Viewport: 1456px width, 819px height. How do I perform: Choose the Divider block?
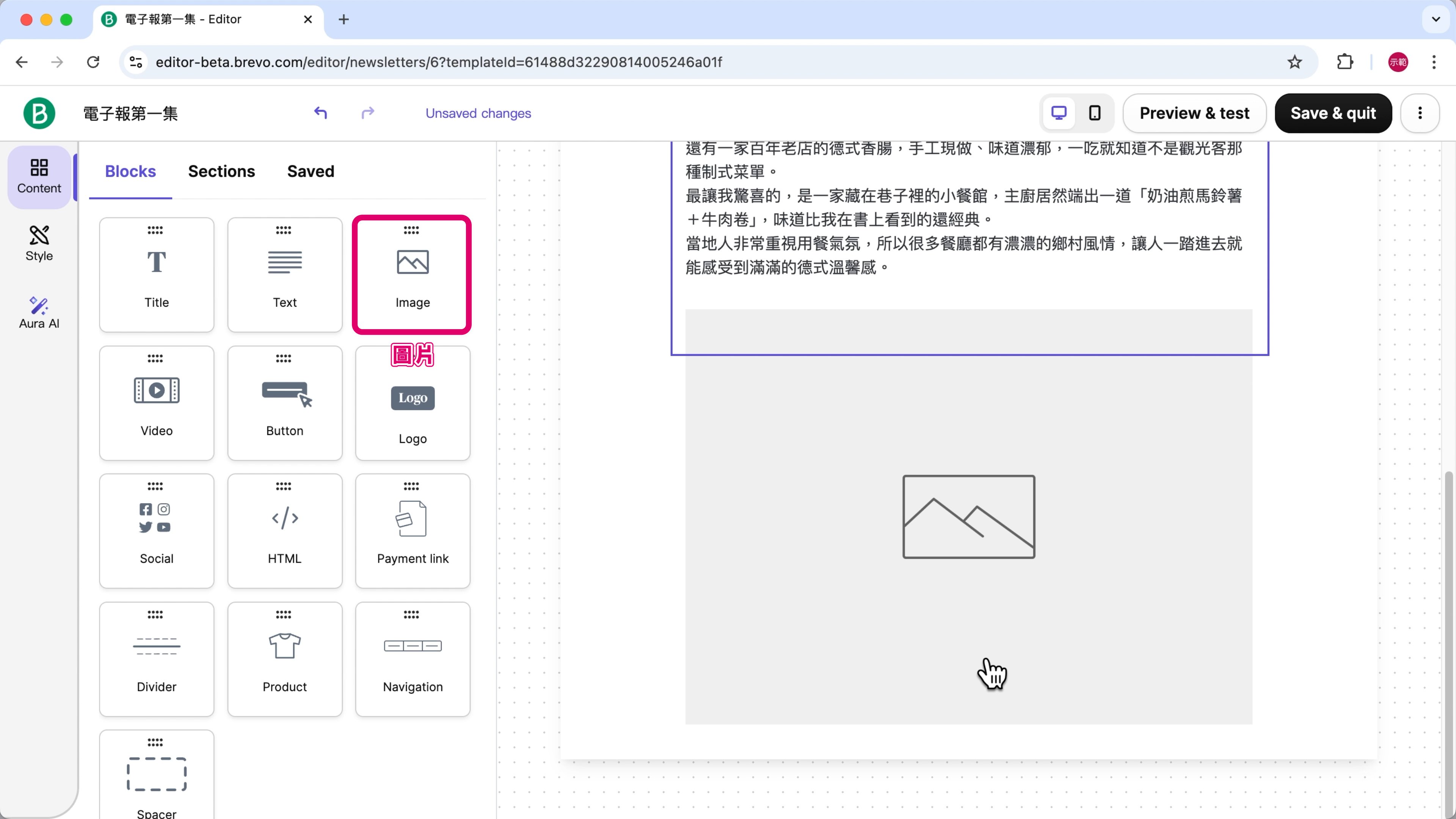(x=157, y=659)
